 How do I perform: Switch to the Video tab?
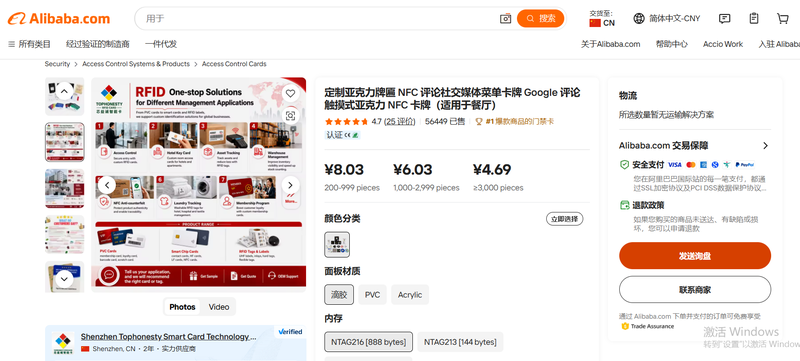219,307
